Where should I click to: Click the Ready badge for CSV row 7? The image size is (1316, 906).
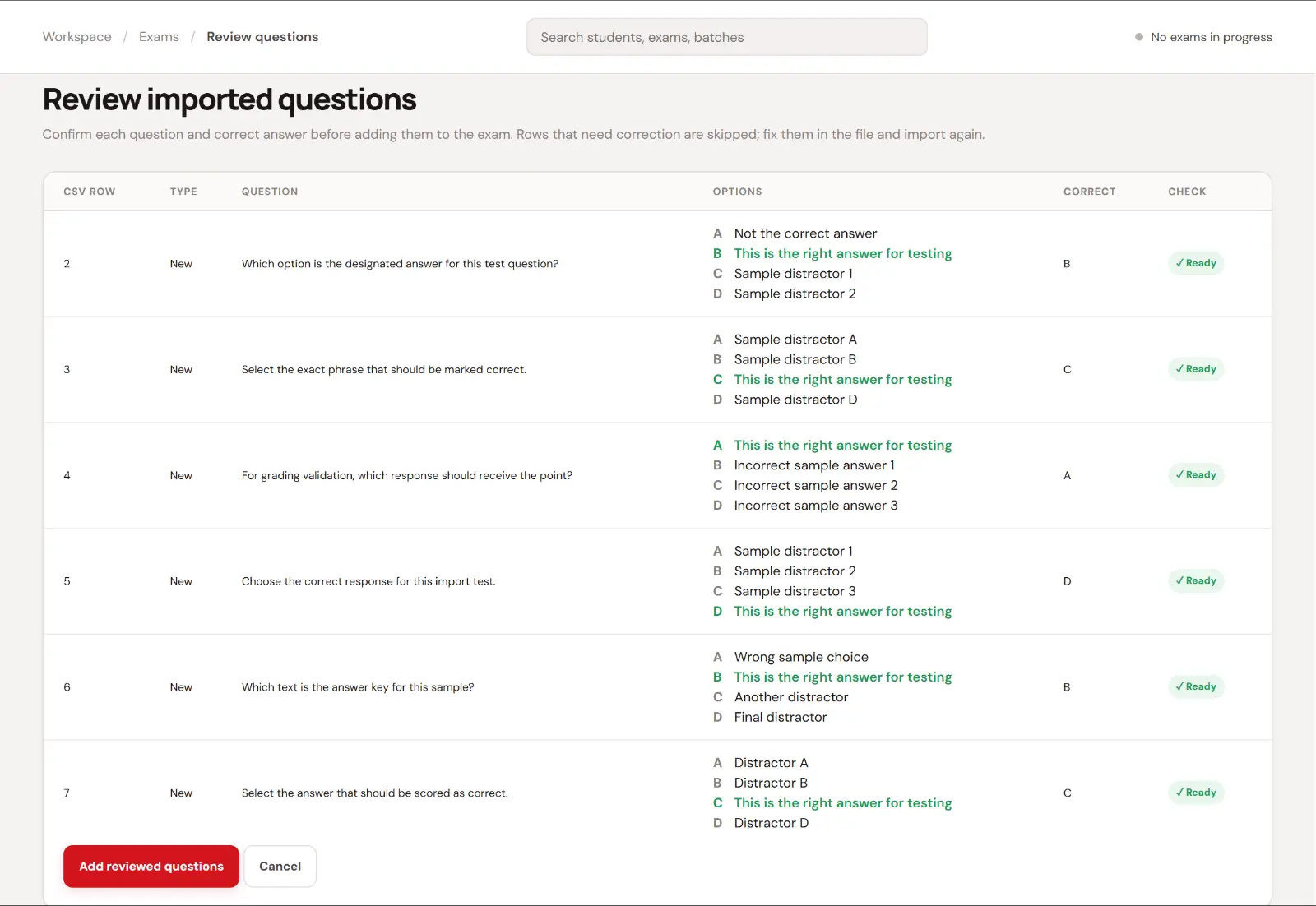[1196, 793]
